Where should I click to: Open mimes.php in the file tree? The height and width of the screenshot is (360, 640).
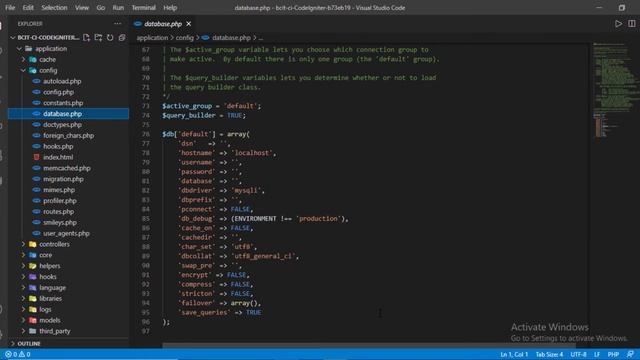point(69,190)
